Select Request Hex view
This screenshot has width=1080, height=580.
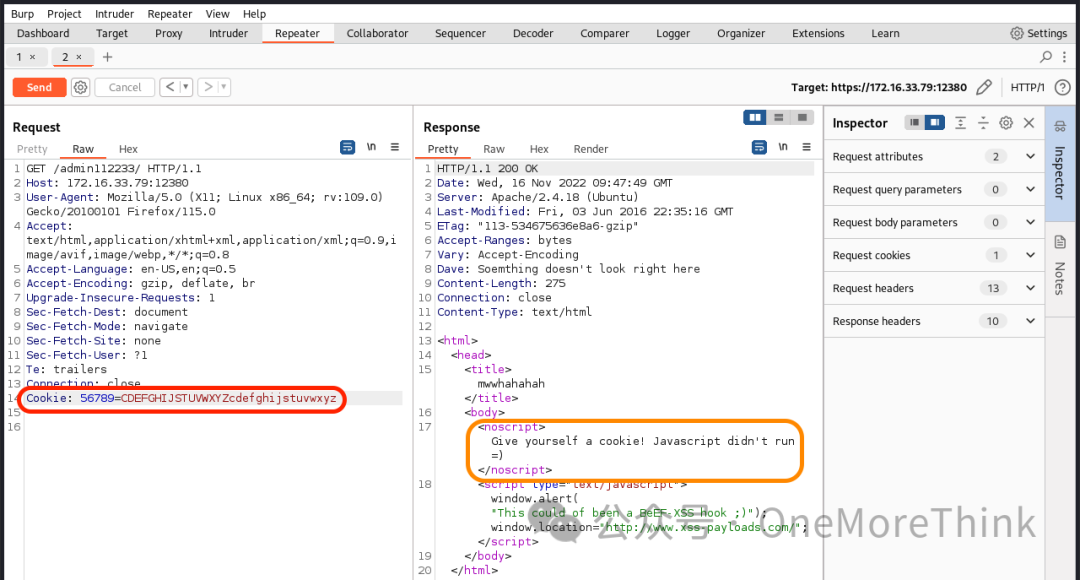click(x=128, y=149)
